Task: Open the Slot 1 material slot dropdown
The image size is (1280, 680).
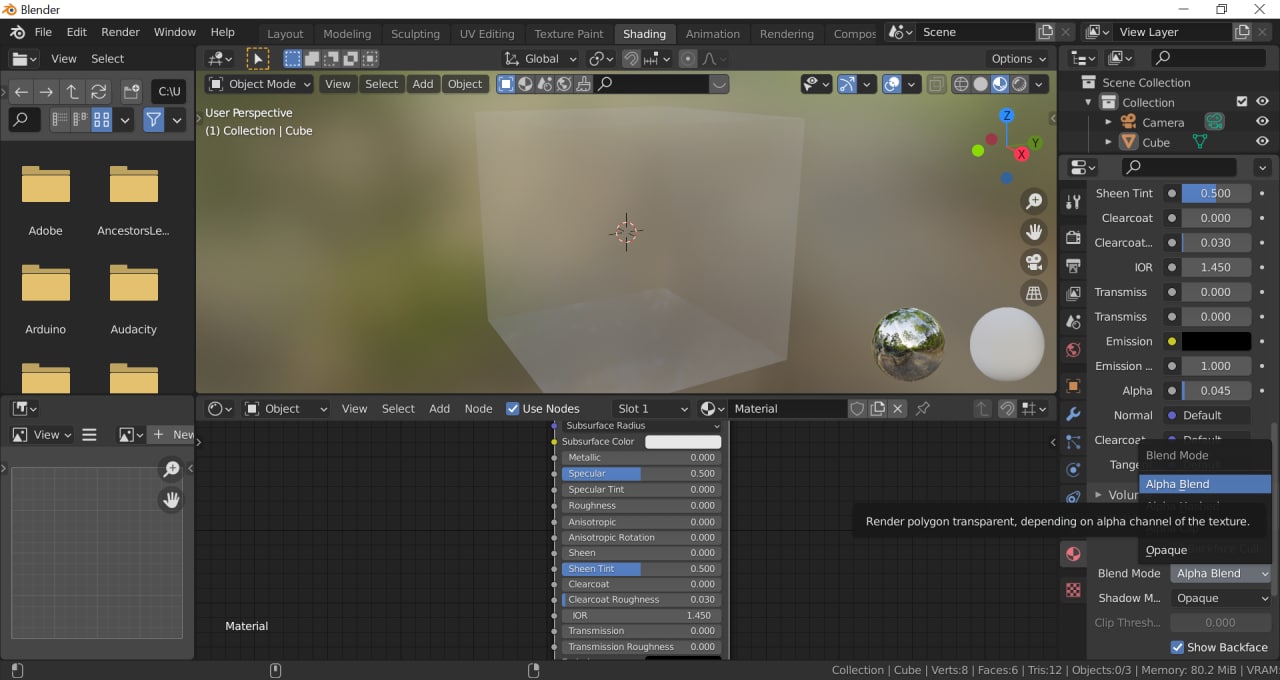Action: [652, 408]
